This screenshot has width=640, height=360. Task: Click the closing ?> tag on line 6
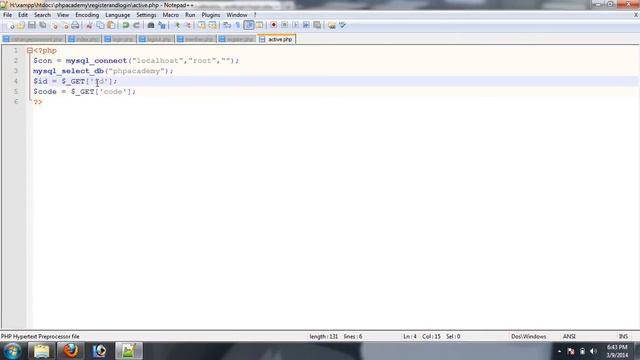click(38, 102)
